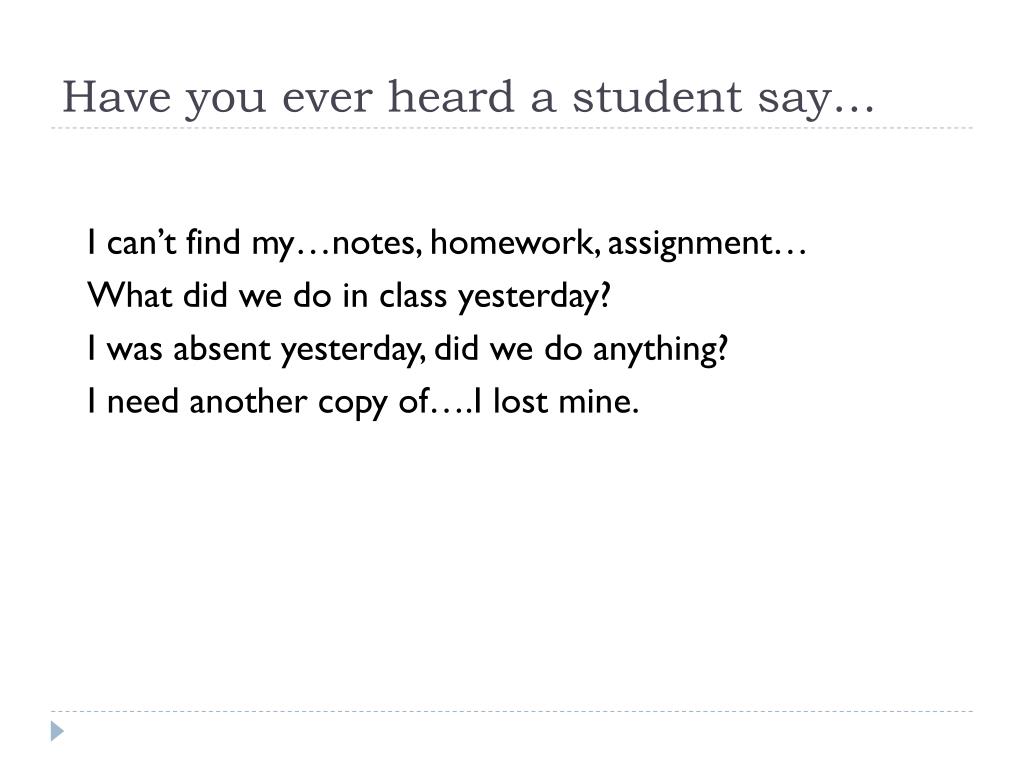The height and width of the screenshot is (768, 1024).
Task: Click the word 'absent'
Action: 221,349
